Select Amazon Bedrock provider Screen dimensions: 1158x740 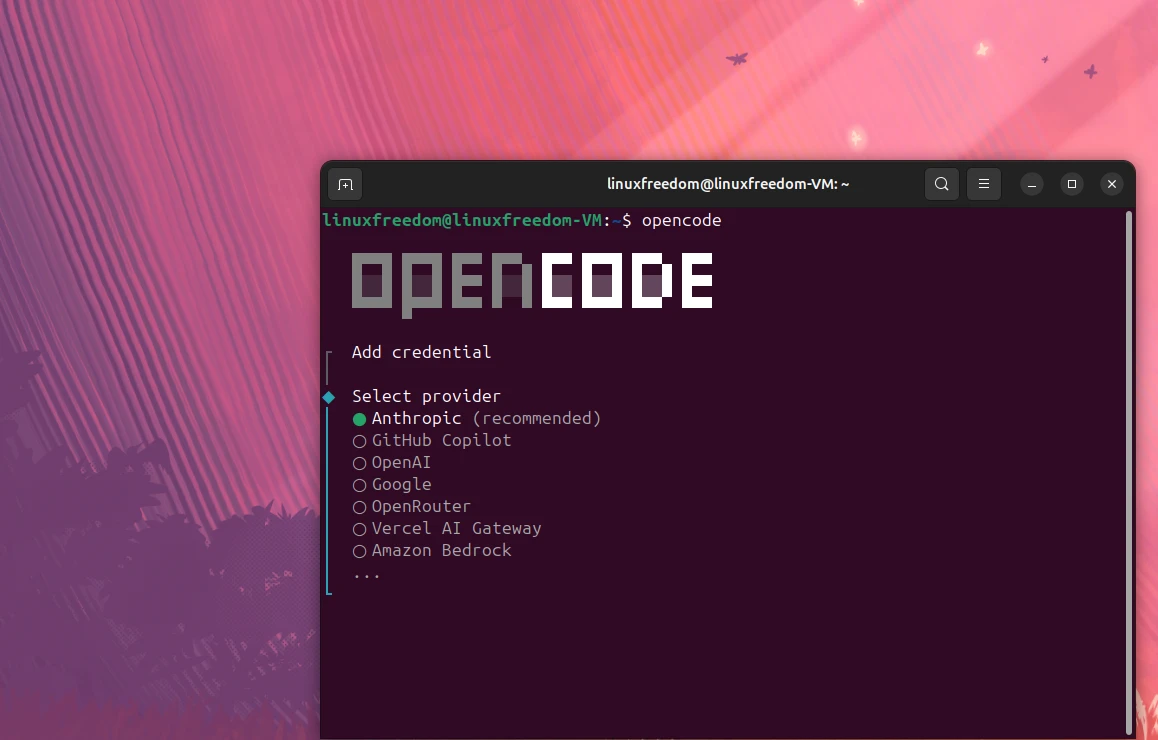[440, 550]
